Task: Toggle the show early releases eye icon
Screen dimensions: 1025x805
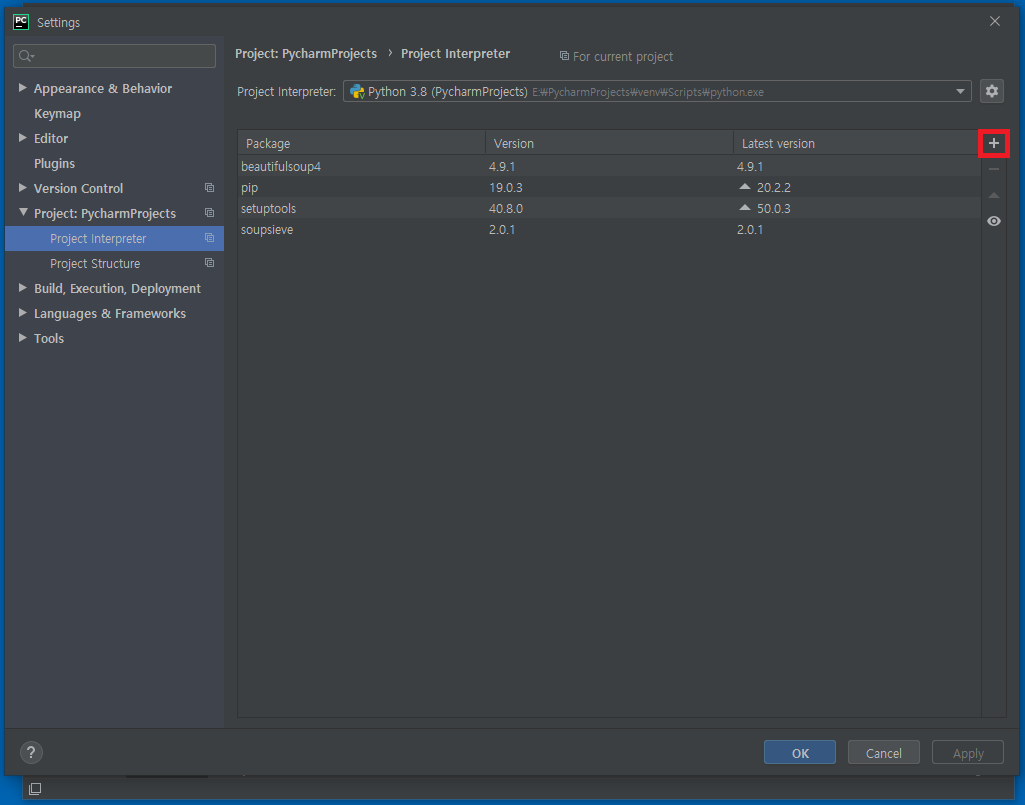Action: tap(994, 221)
